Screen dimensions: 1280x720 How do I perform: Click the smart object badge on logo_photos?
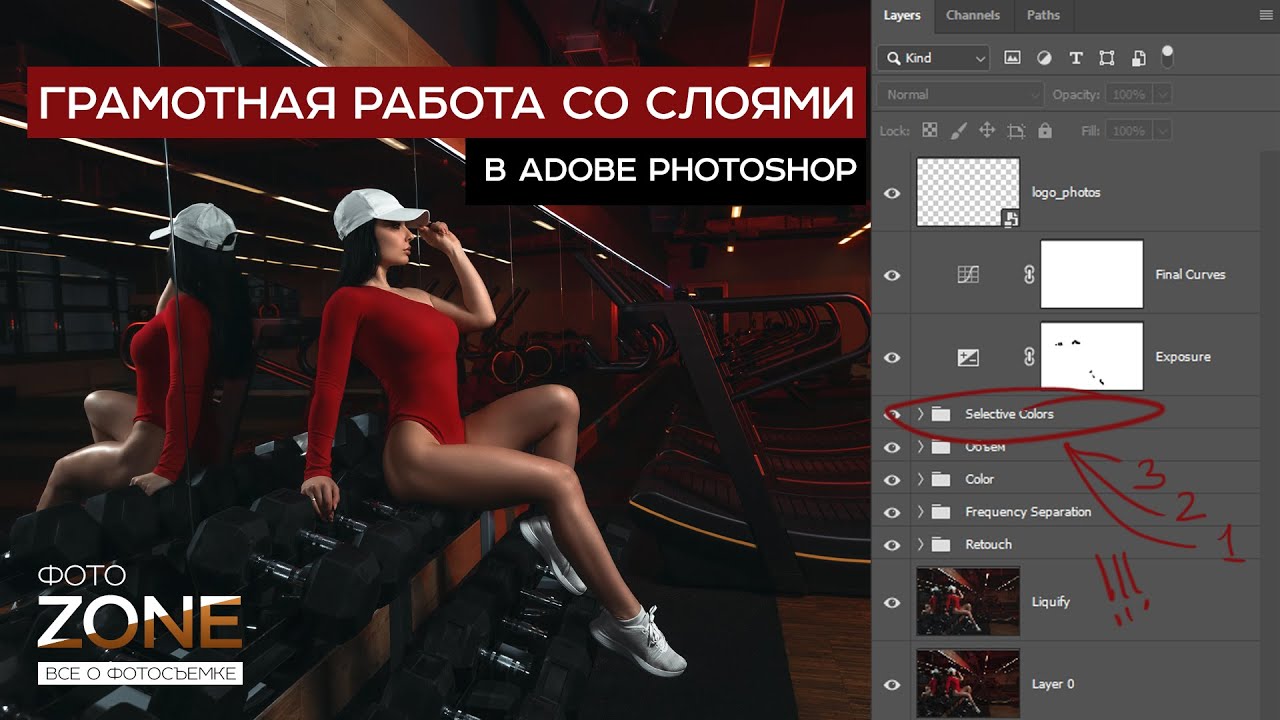tap(1010, 218)
